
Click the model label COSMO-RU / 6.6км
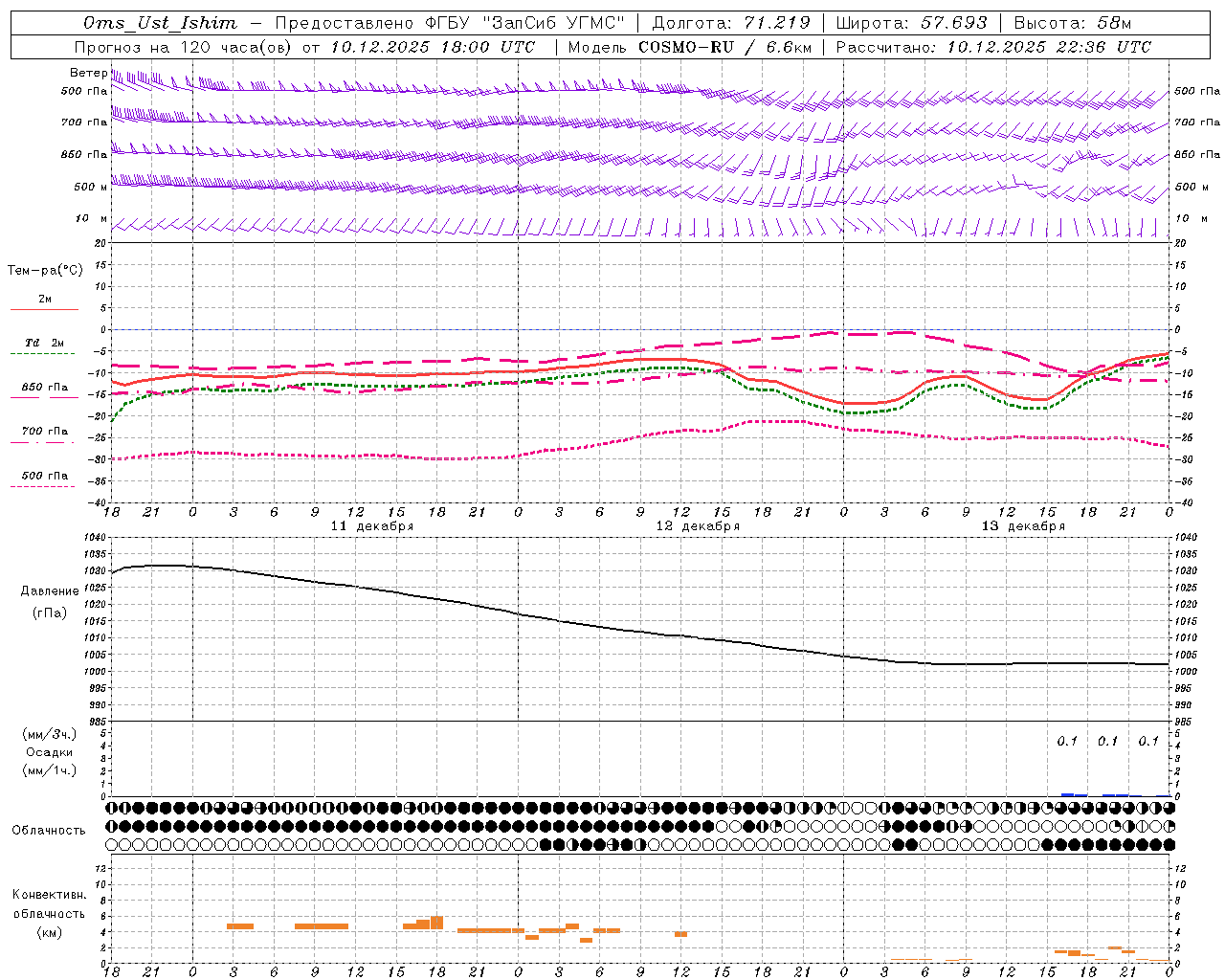725,47
